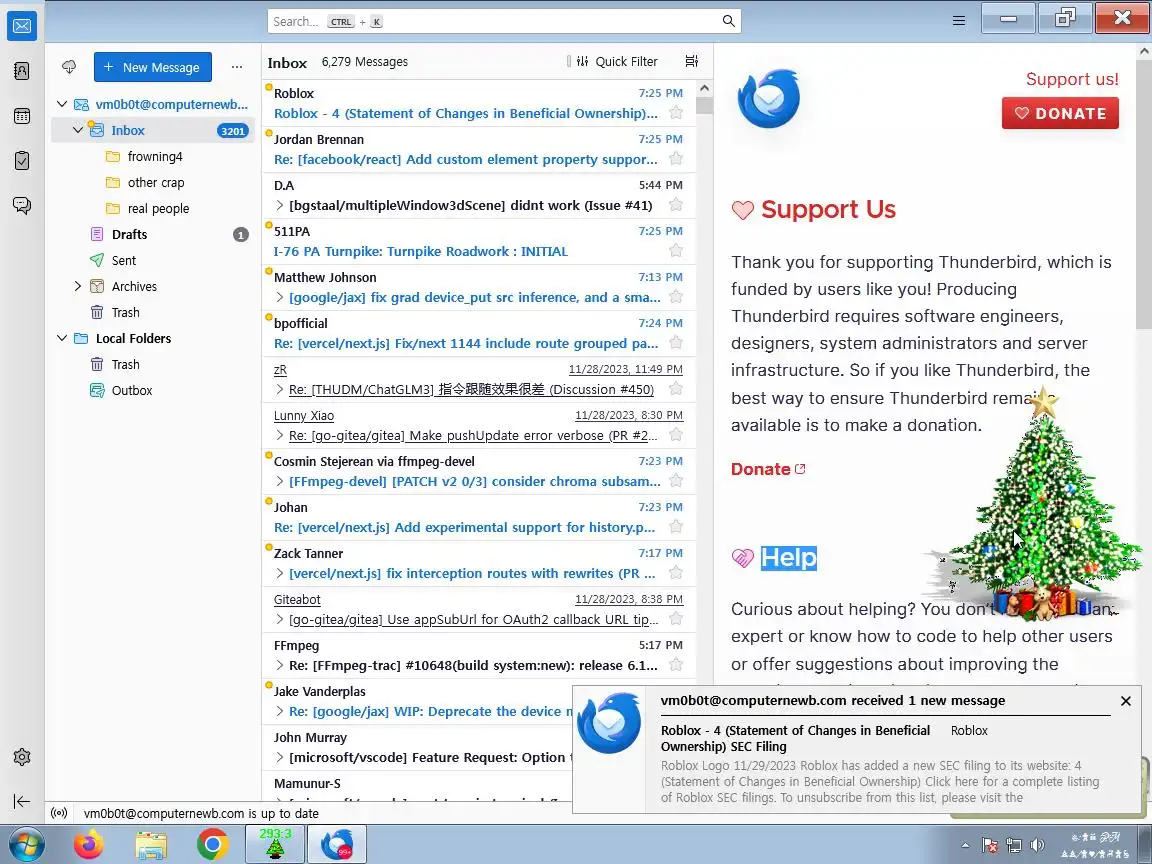Open the Mail space icon

pyautogui.click(x=22, y=26)
